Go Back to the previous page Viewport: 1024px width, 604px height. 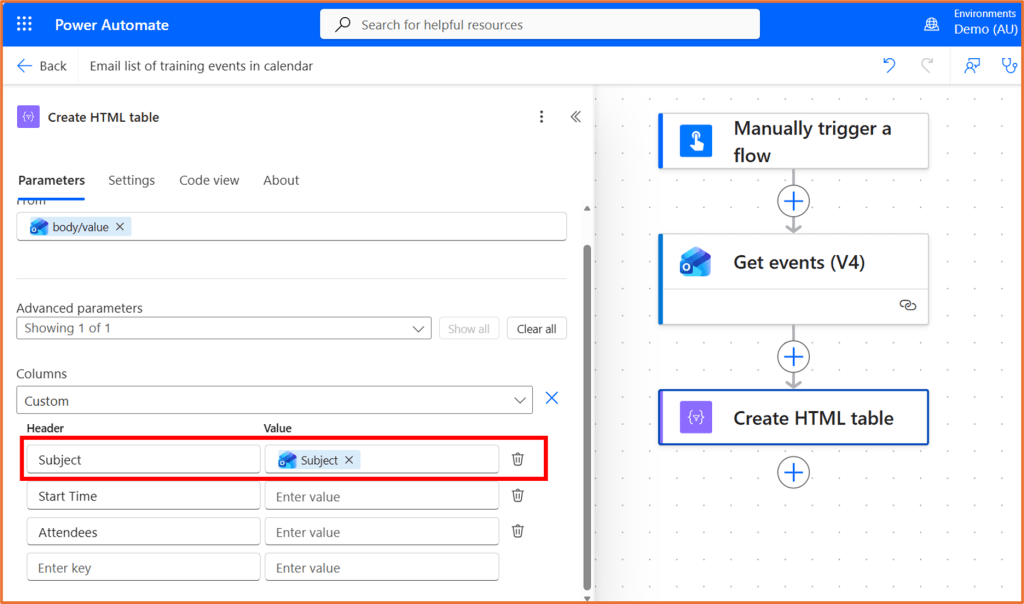pyautogui.click(x=42, y=66)
